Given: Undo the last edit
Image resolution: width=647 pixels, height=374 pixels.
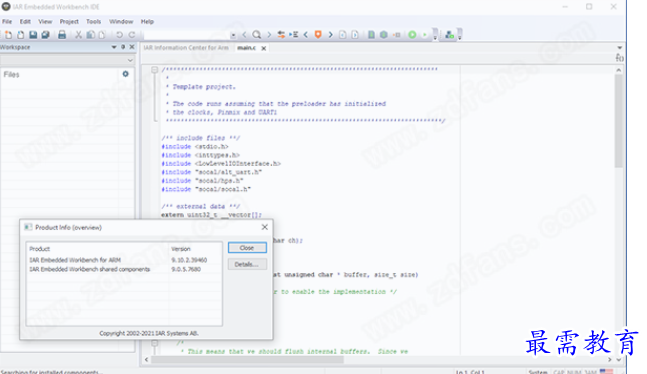Looking at the screenshot, I should (119, 35).
